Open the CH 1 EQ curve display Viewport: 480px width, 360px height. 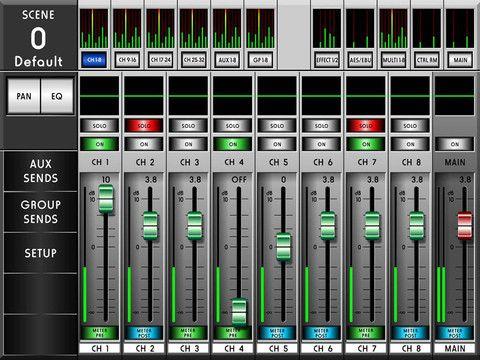(x=99, y=96)
